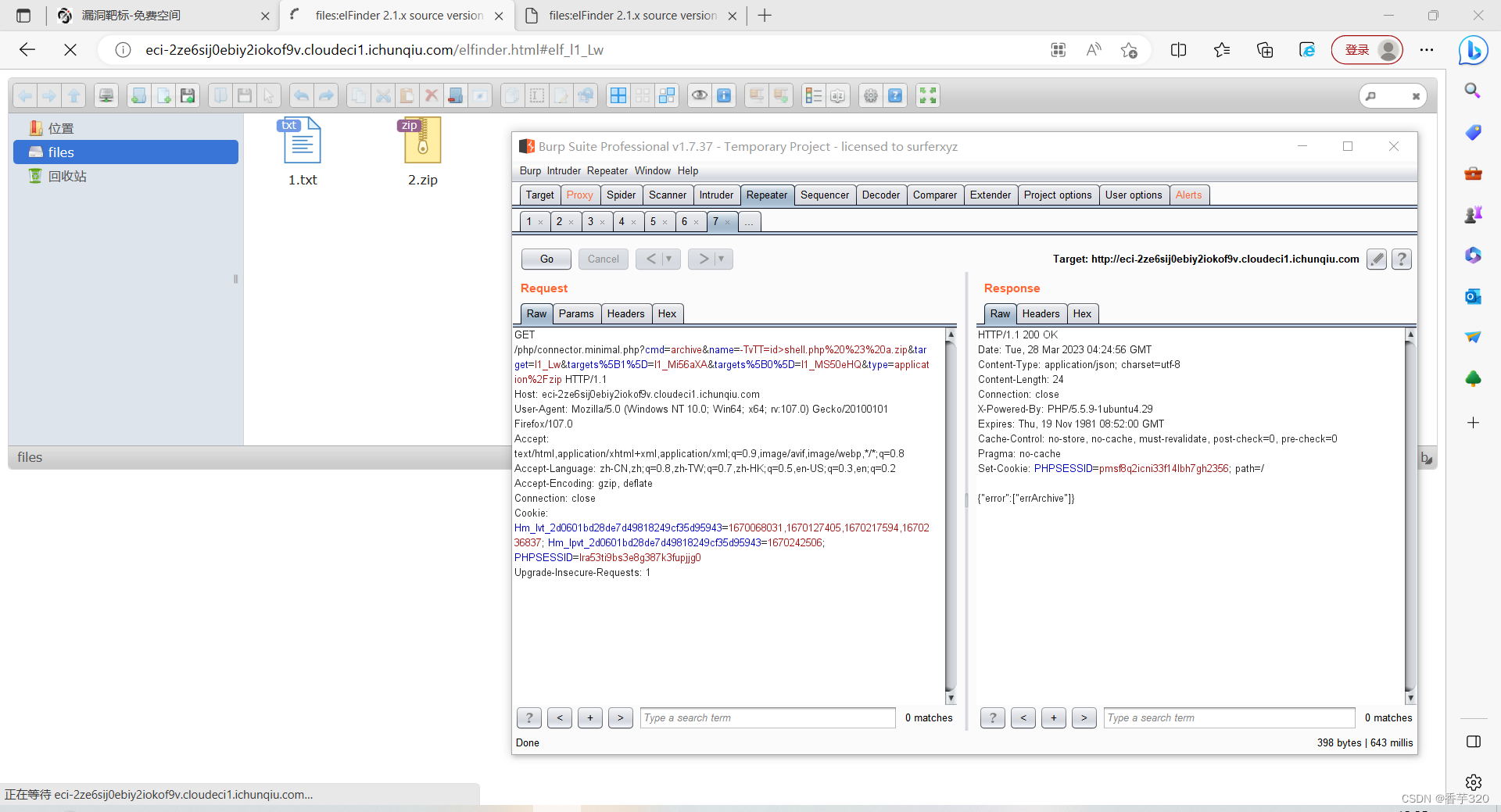Open dropdown beside Repeater history forward arrow
Image resolution: width=1501 pixels, height=812 pixels.
point(722,259)
